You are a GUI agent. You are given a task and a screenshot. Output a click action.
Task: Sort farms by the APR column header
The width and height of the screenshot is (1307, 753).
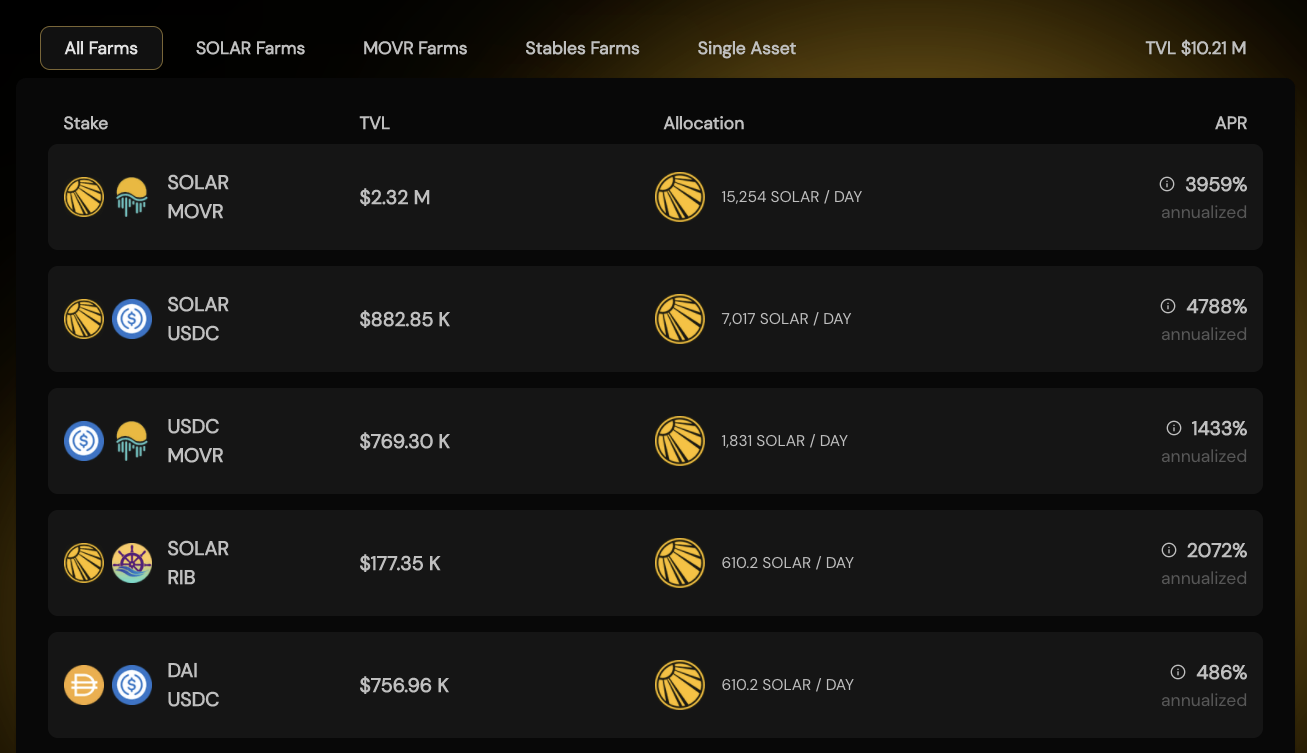1231,123
